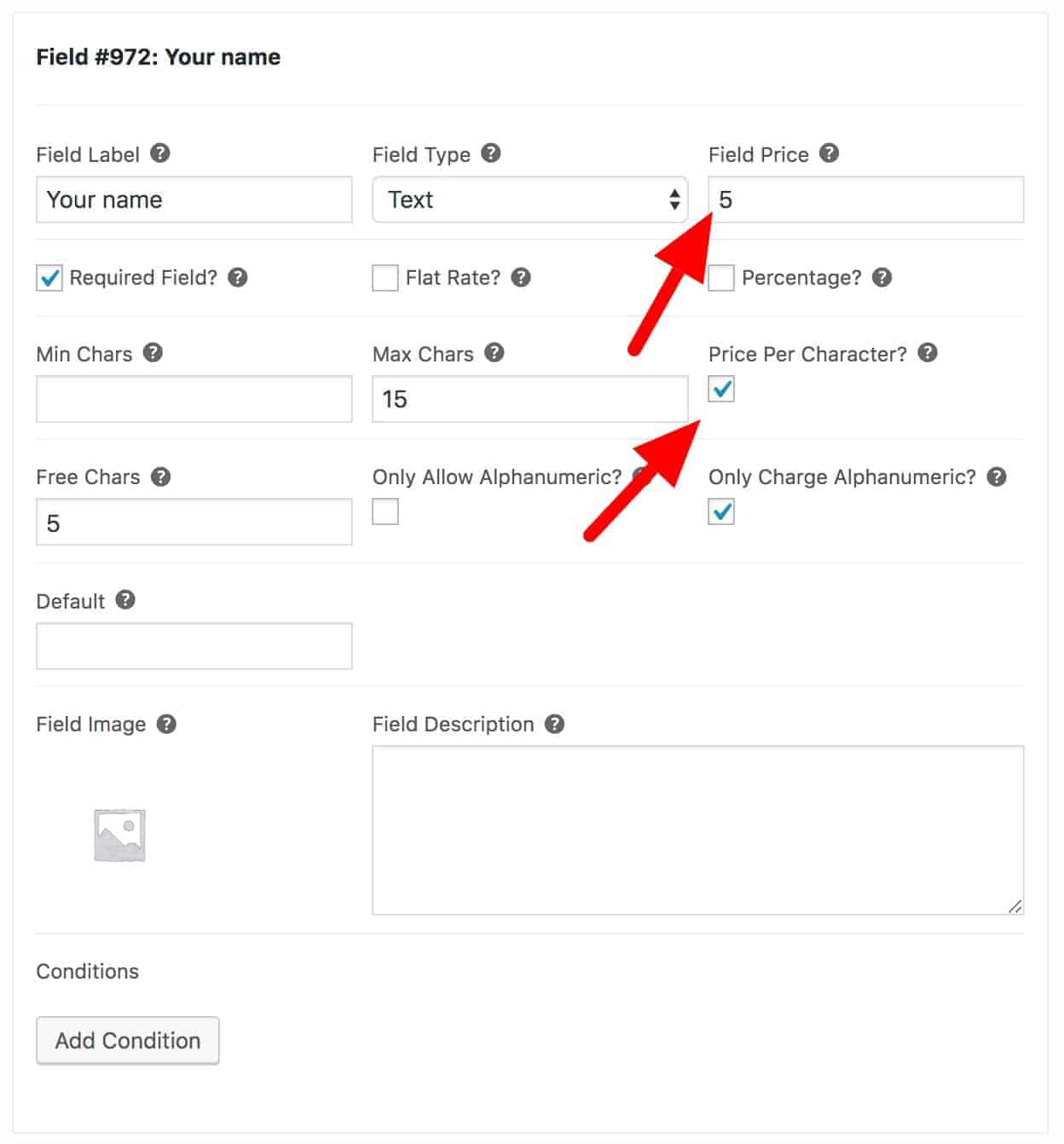Uncheck the Required Field checkbox
Image resolution: width=1064 pixels, height=1144 pixels.
pyautogui.click(x=49, y=277)
